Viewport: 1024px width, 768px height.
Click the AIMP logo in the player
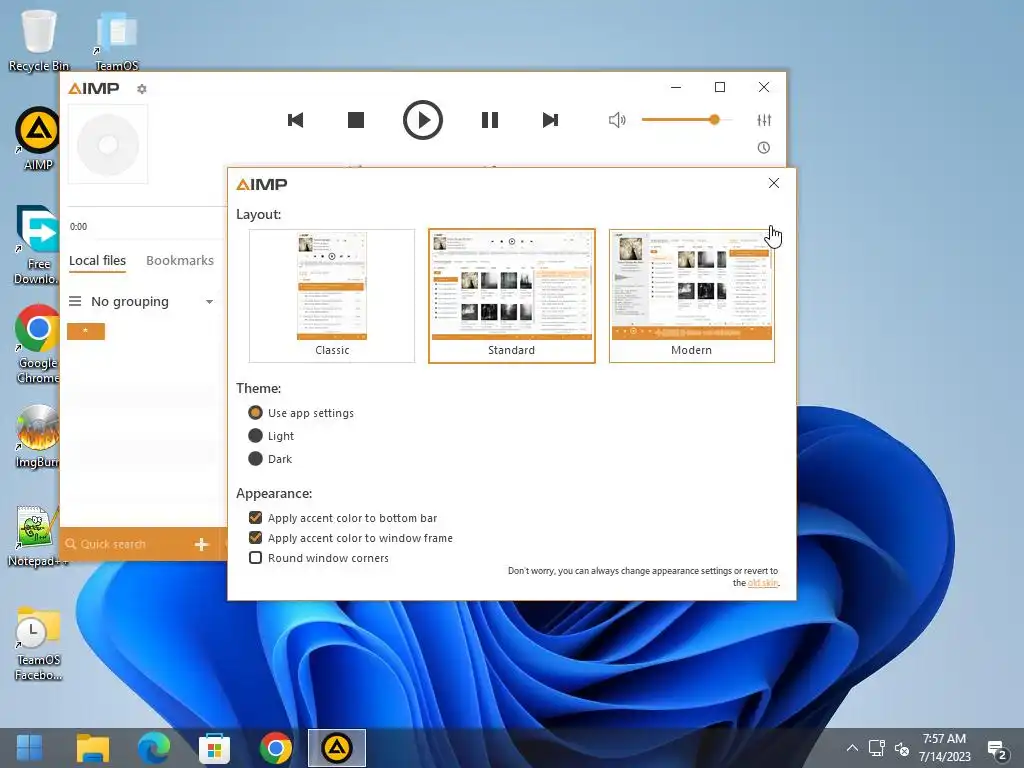coord(93,88)
